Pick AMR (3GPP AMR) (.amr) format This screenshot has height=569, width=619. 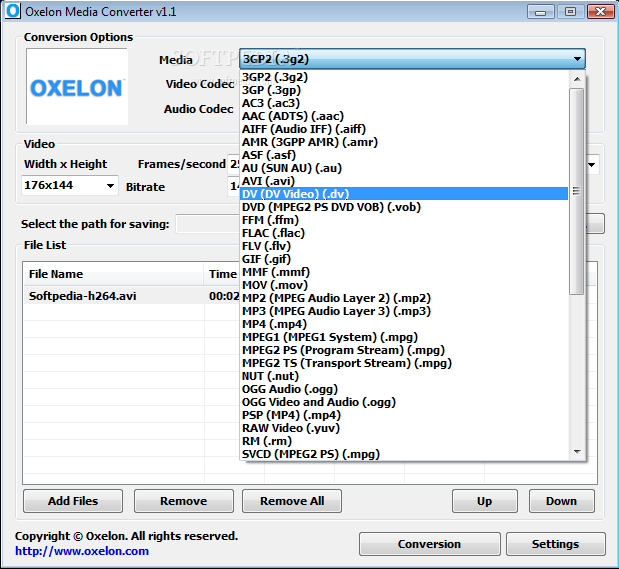point(404,142)
